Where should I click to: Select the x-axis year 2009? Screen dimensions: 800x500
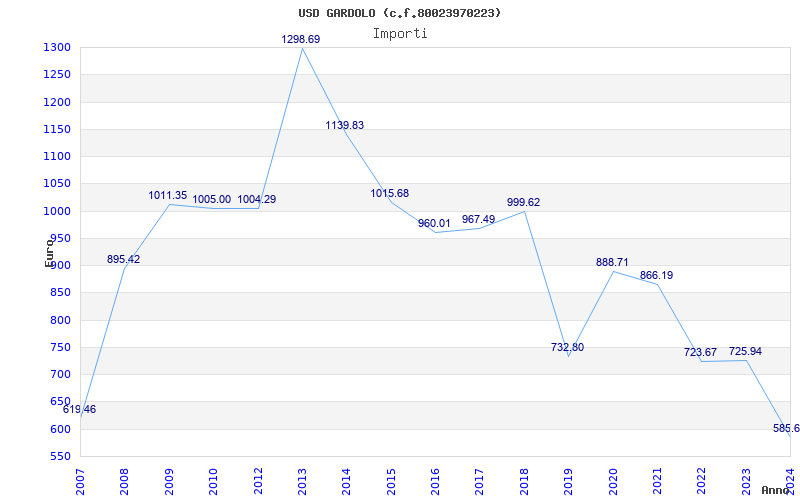point(169,482)
